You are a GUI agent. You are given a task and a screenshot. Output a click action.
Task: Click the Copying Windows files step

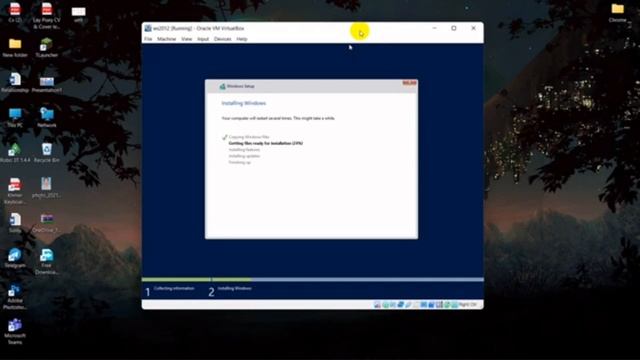pos(249,137)
